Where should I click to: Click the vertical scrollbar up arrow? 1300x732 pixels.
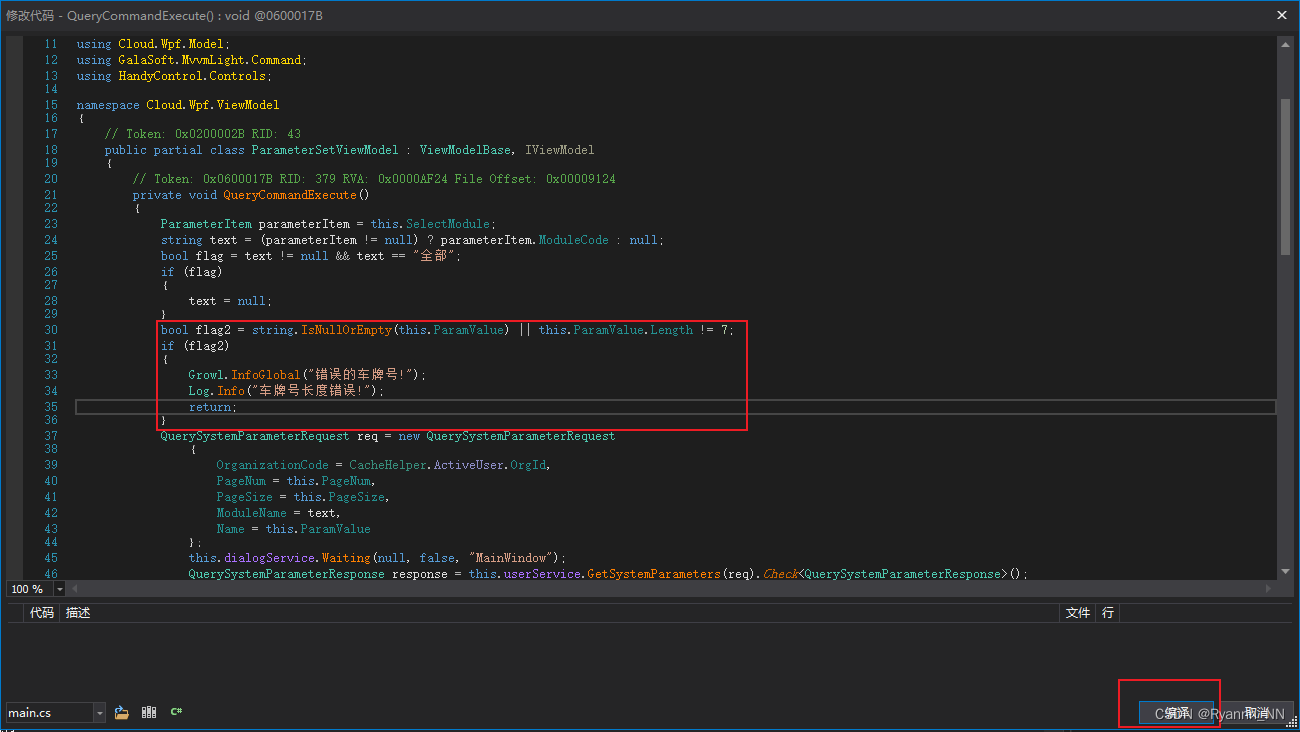point(1285,43)
